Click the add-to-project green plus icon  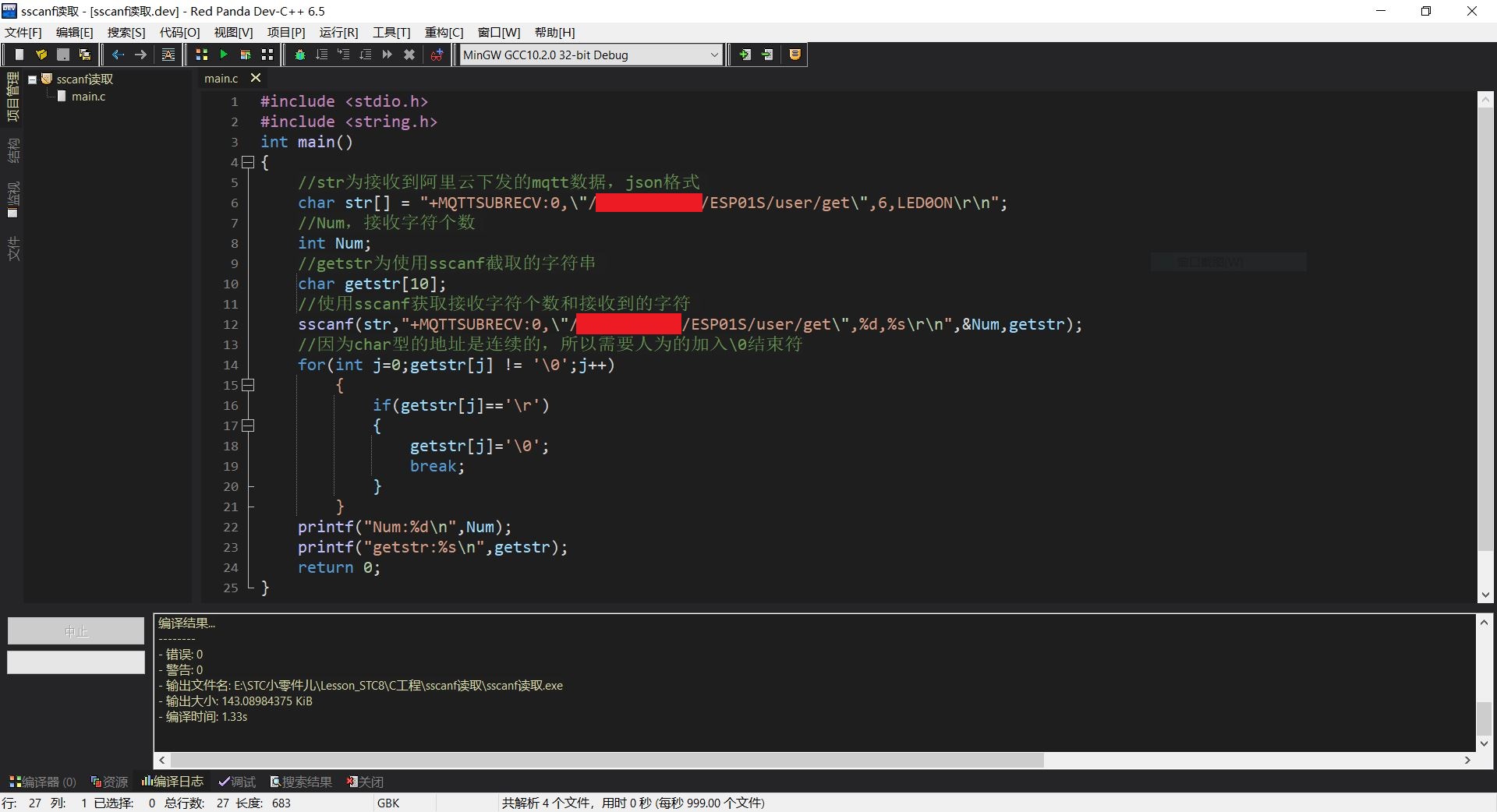tap(745, 55)
